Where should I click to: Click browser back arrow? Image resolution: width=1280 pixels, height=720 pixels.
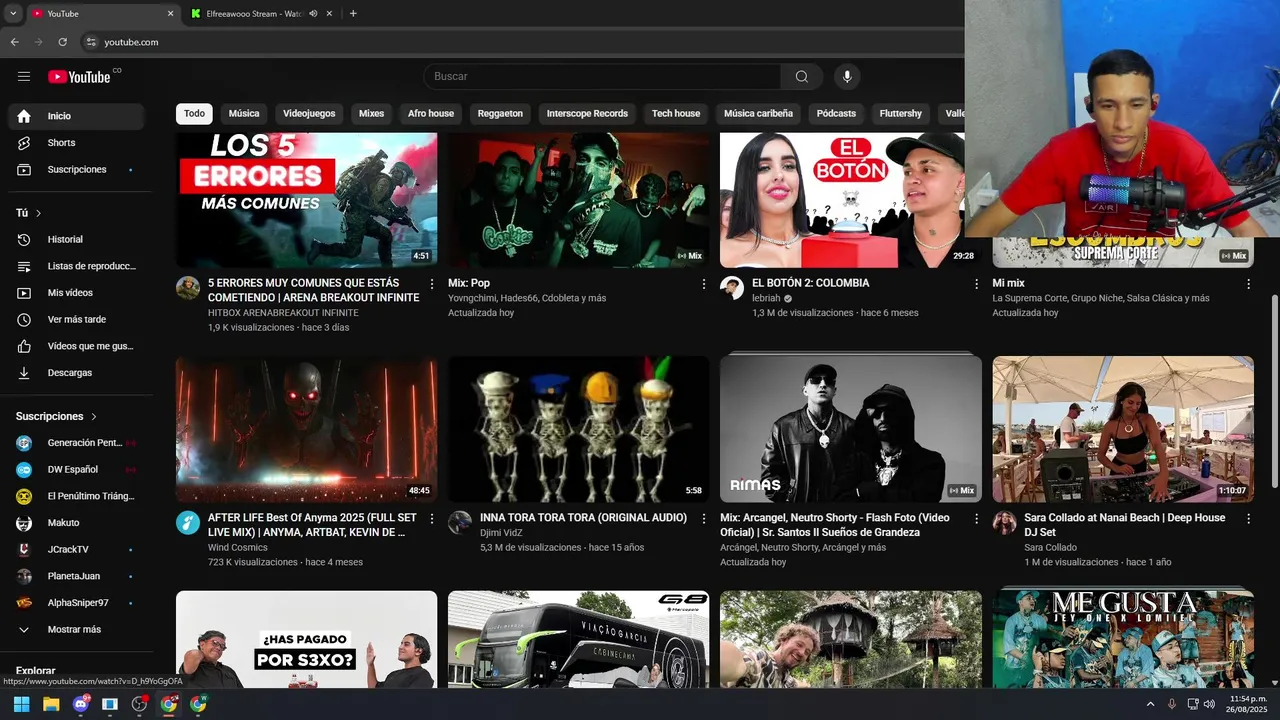(14, 42)
